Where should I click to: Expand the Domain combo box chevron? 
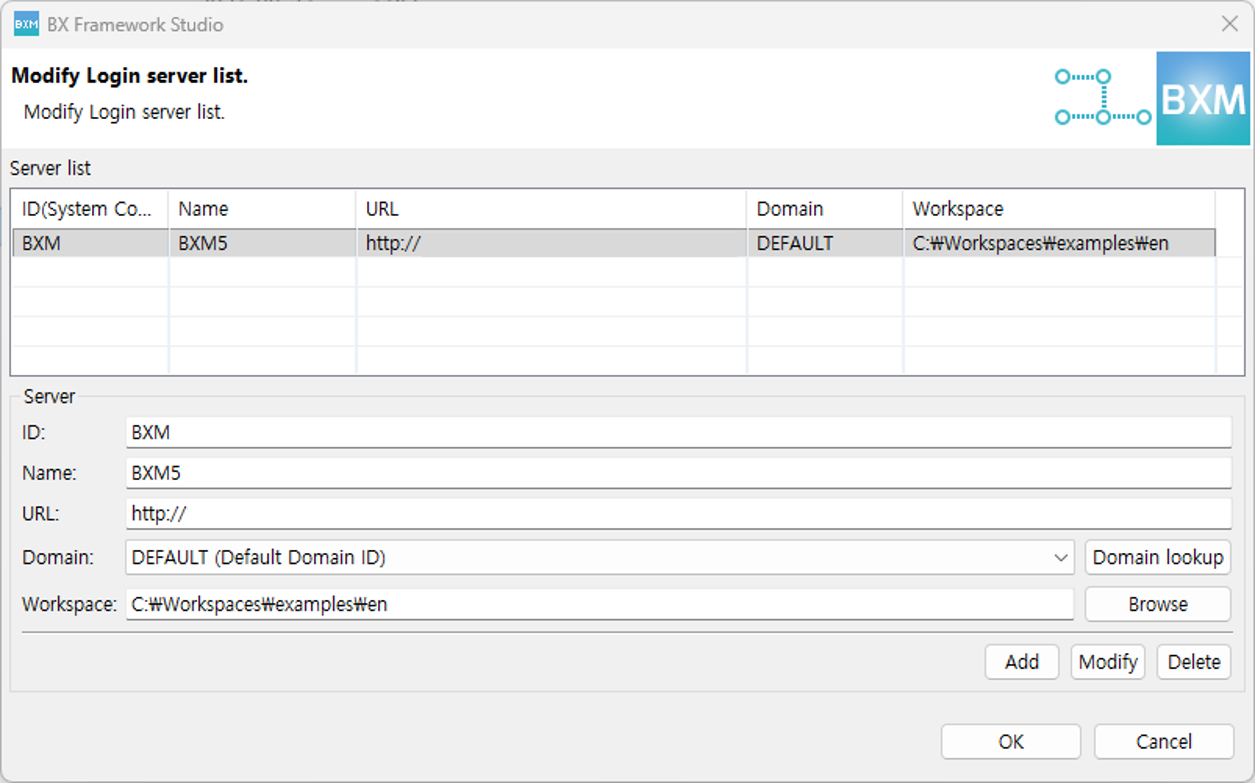(x=1062, y=557)
